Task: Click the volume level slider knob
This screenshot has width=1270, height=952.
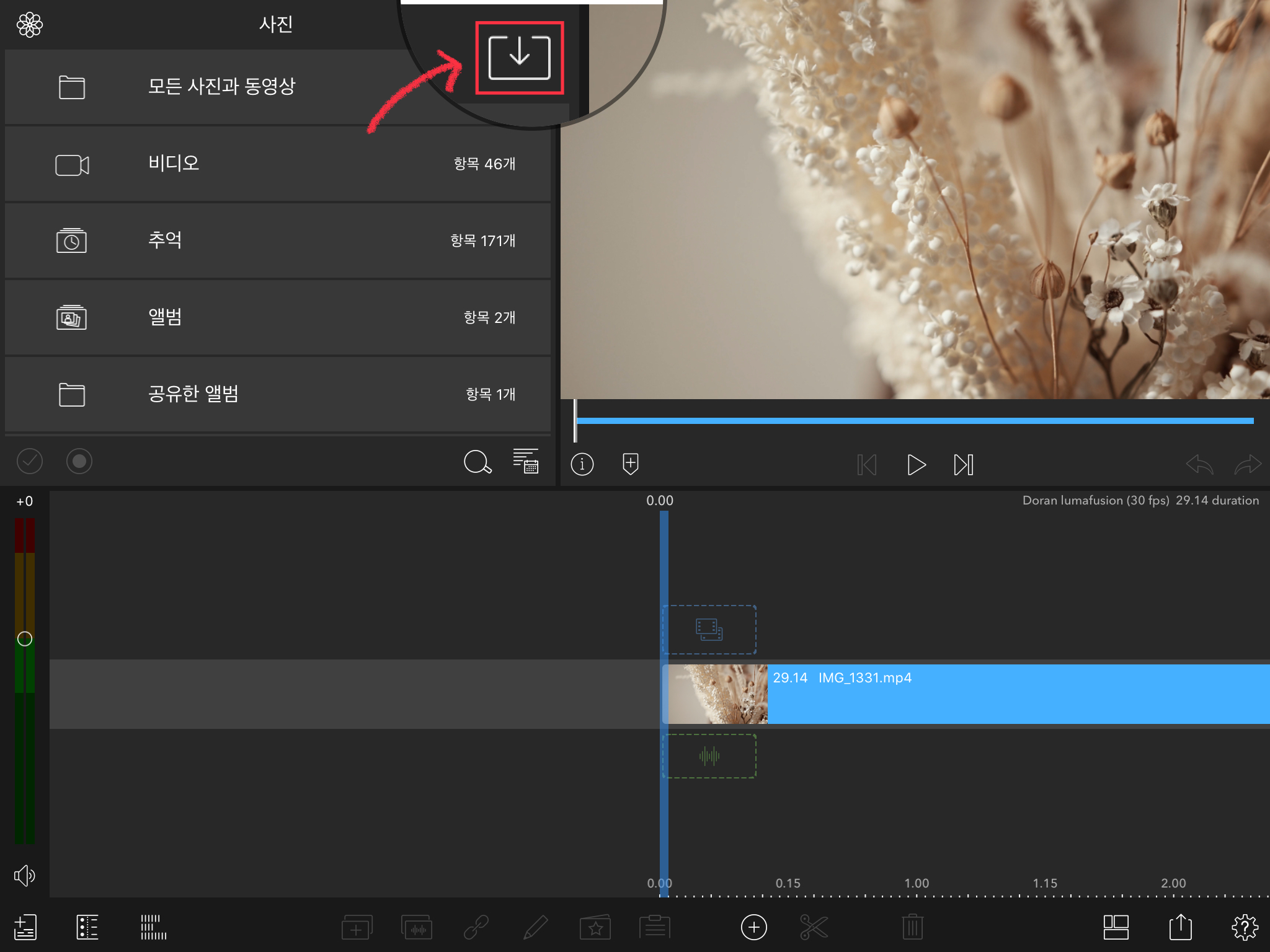Action: 25,639
